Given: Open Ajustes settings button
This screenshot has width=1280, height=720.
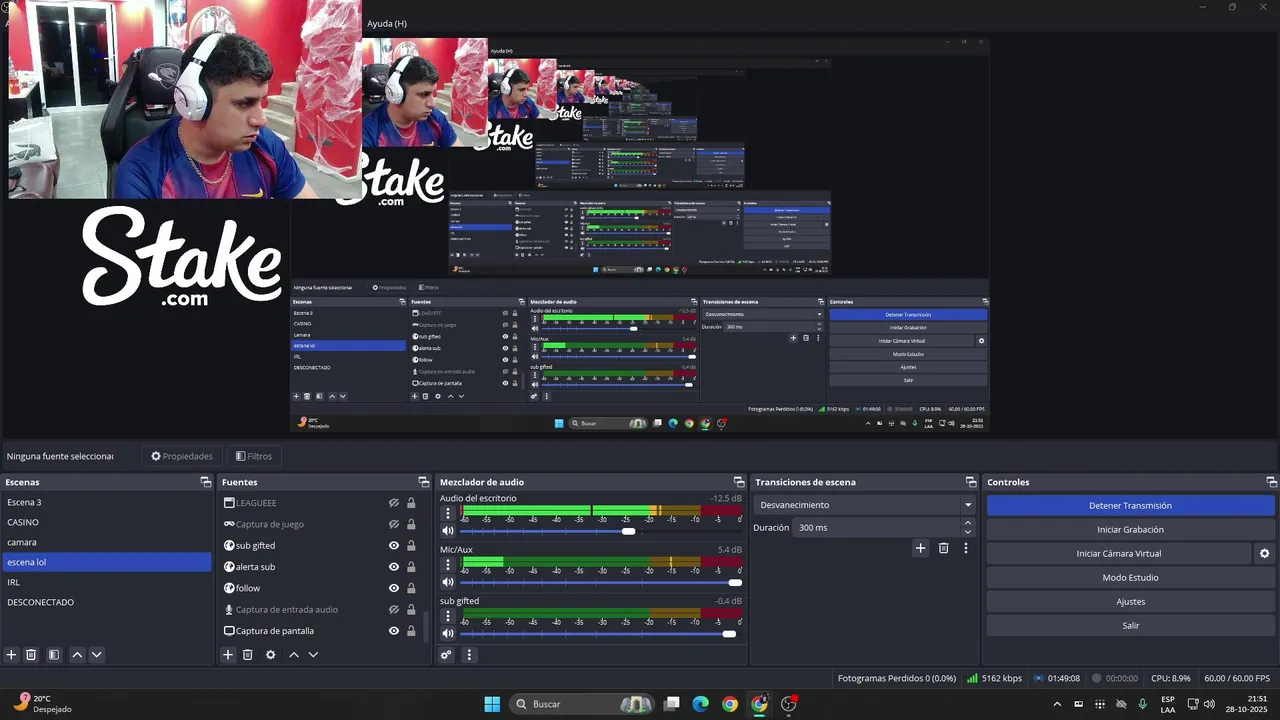Looking at the screenshot, I should tap(1130, 602).
